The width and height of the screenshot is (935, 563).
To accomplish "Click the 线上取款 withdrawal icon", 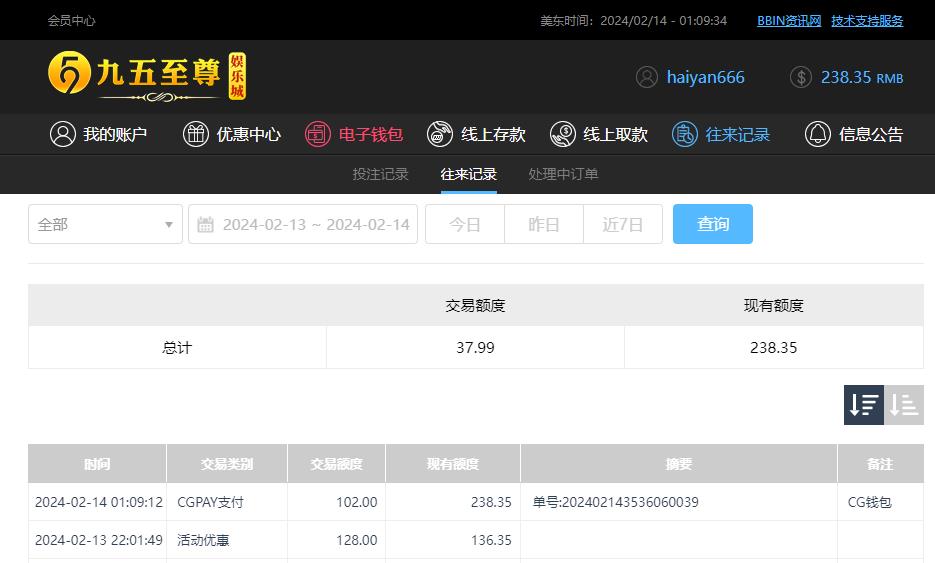I will (x=562, y=134).
